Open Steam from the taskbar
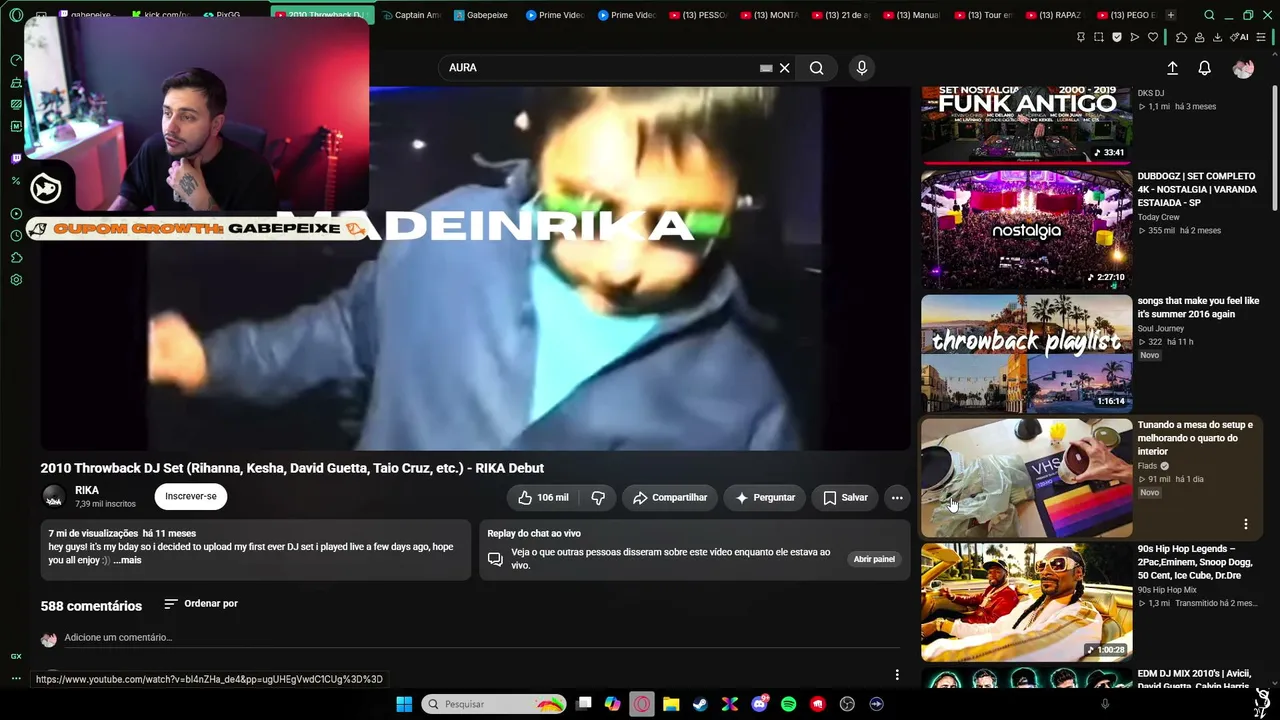1280x720 pixels. click(700, 704)
